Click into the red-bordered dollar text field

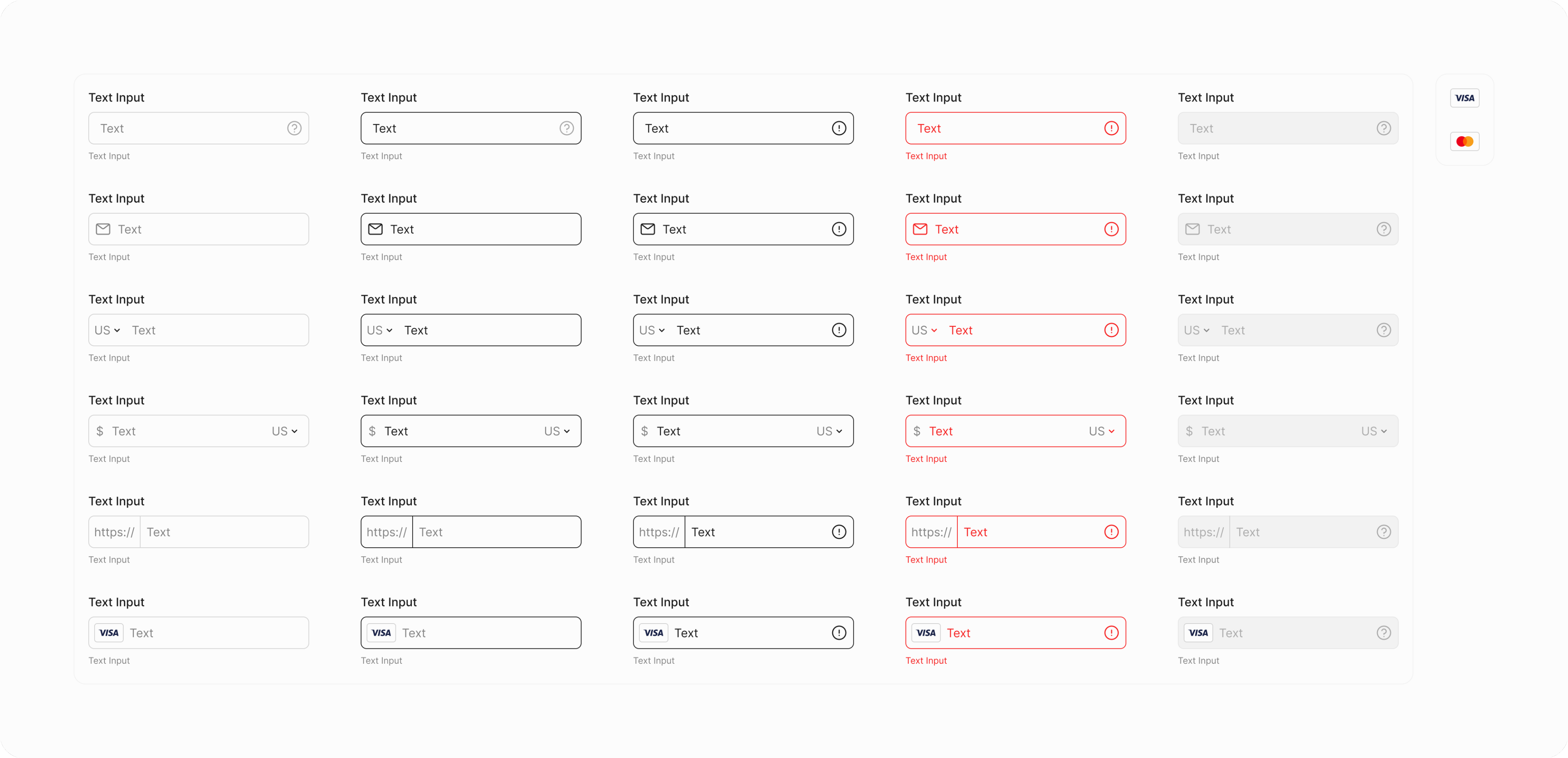point(1004,431)
